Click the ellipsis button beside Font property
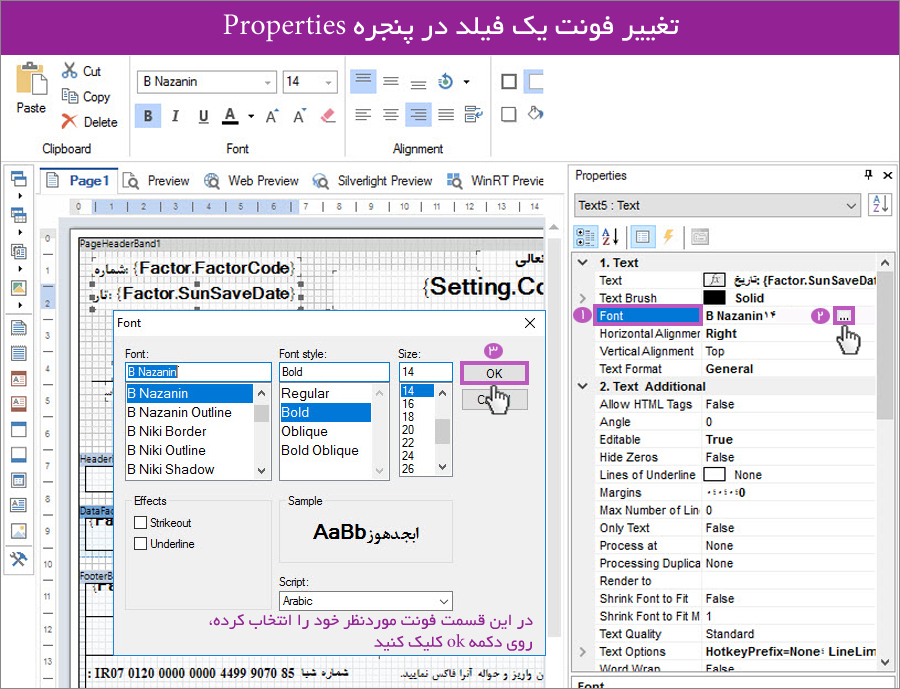Screen dimensions: 900x689 pyautogui.click(x=845, y=316)
